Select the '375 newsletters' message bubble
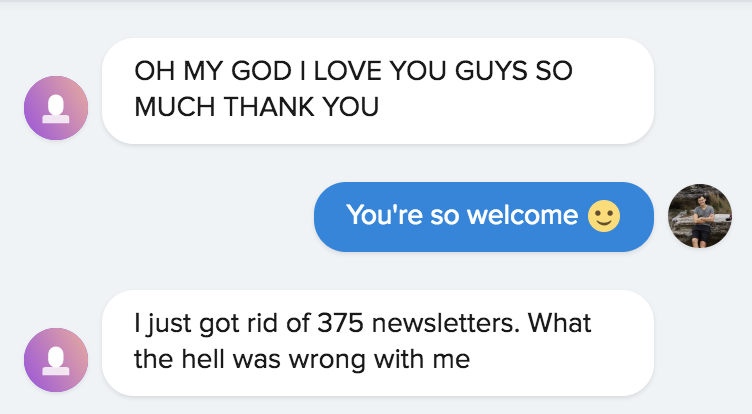The image size is (752, 414). pos(378,343)
